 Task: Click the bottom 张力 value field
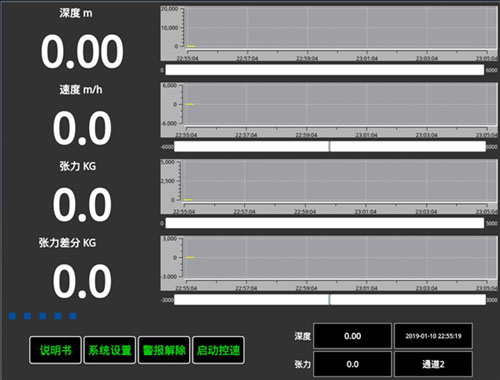click(x=352, y=364)
